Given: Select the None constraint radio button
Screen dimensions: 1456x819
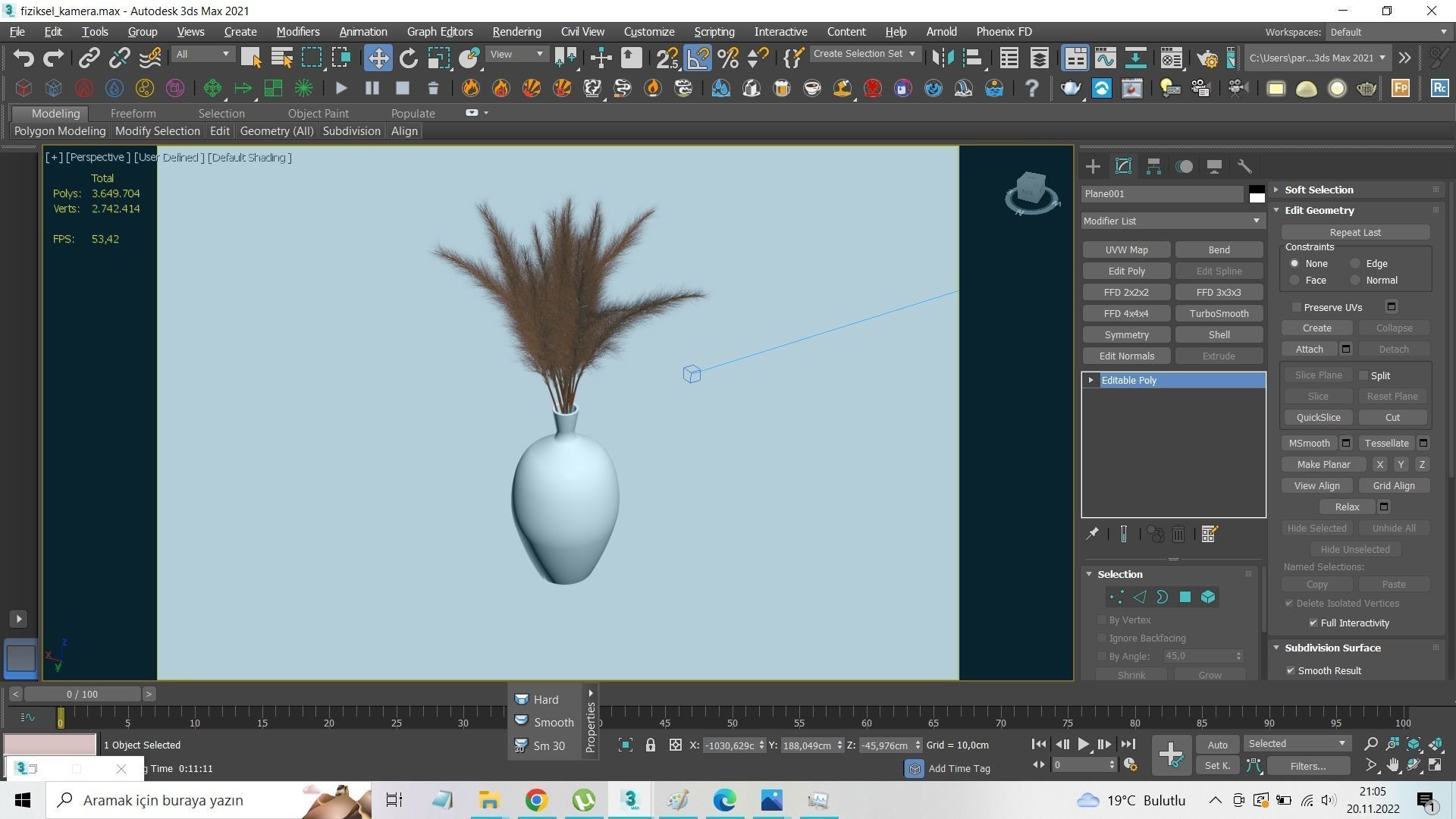Looking at the screenshot, I should pos(1294,264).
